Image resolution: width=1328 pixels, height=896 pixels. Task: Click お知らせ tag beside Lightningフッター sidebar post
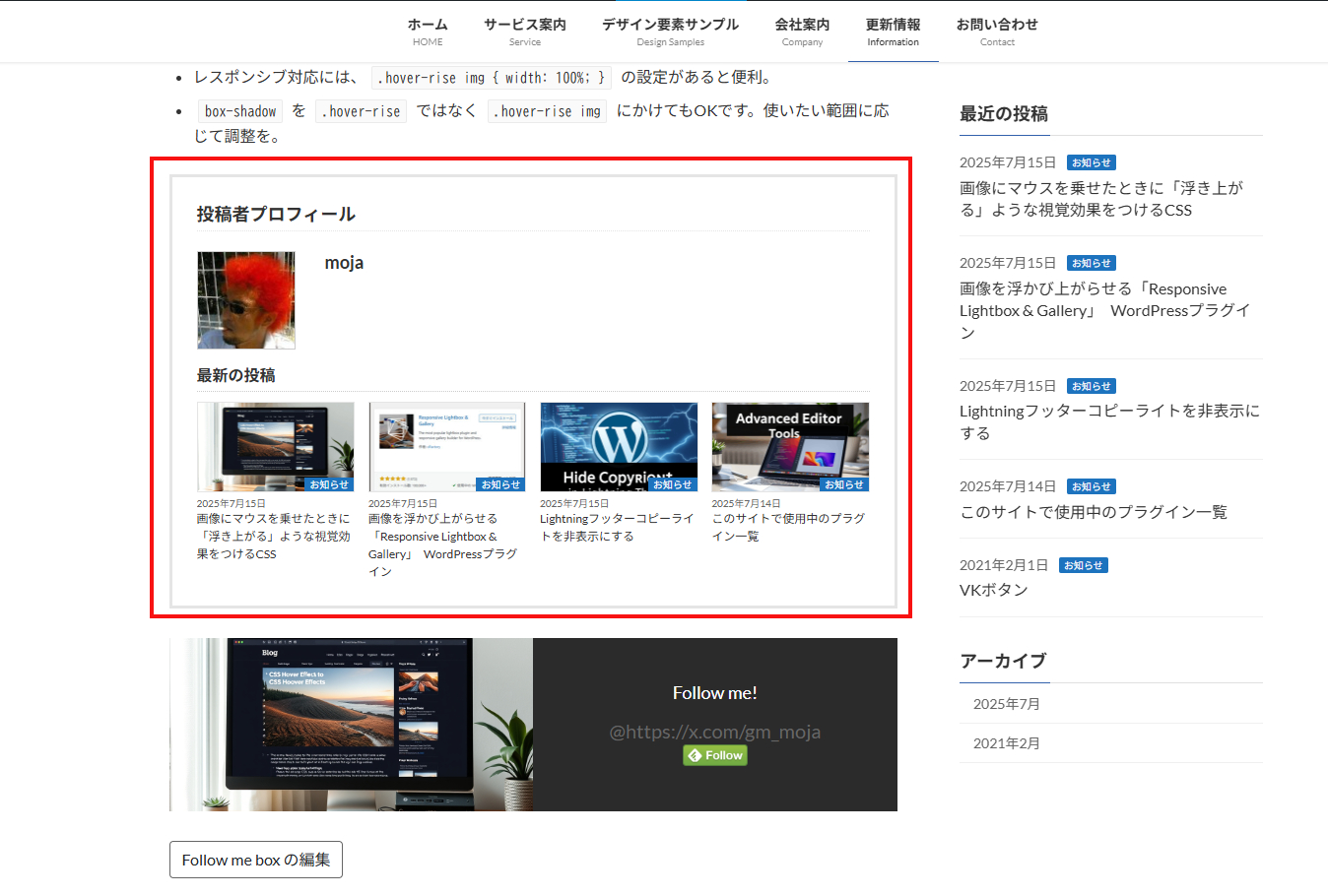tap(1092, 386)
